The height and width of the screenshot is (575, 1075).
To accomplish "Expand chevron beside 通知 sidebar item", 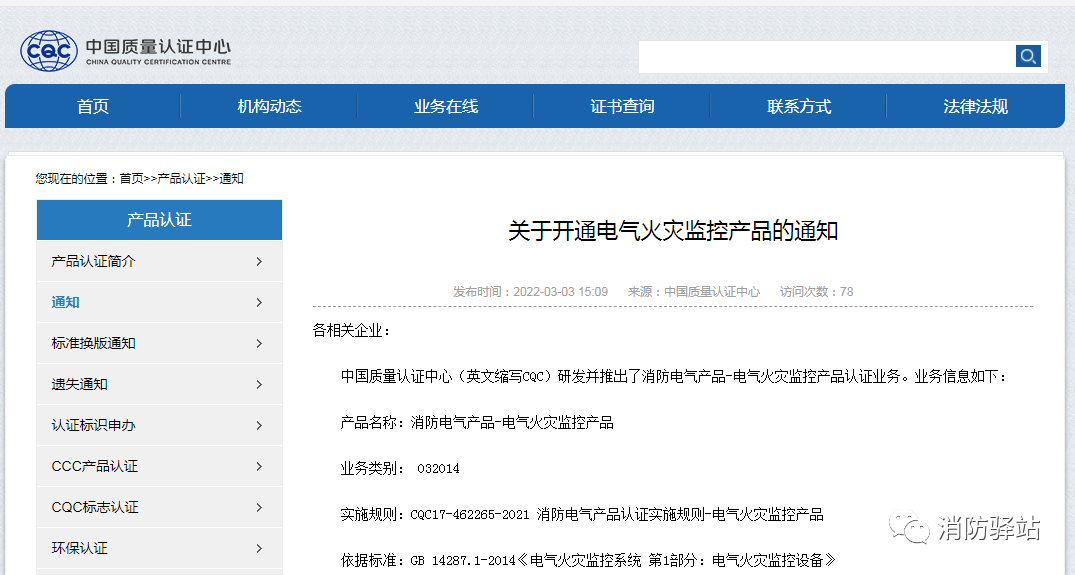I will tap(259, 303).
